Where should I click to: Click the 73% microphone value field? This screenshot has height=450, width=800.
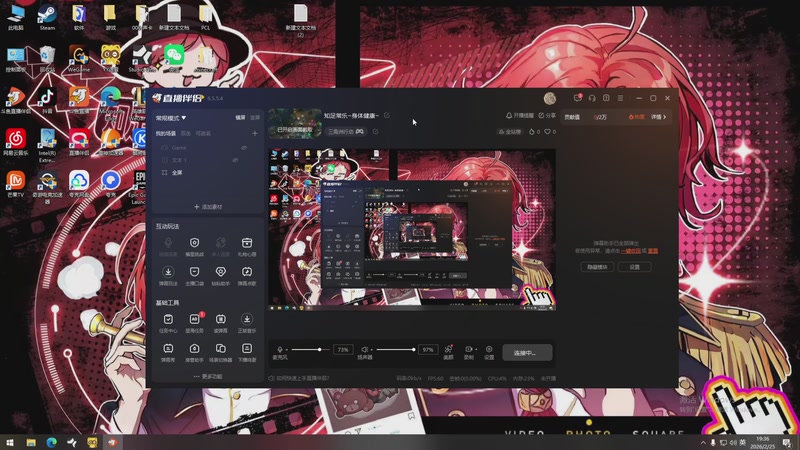pos(343,349)
